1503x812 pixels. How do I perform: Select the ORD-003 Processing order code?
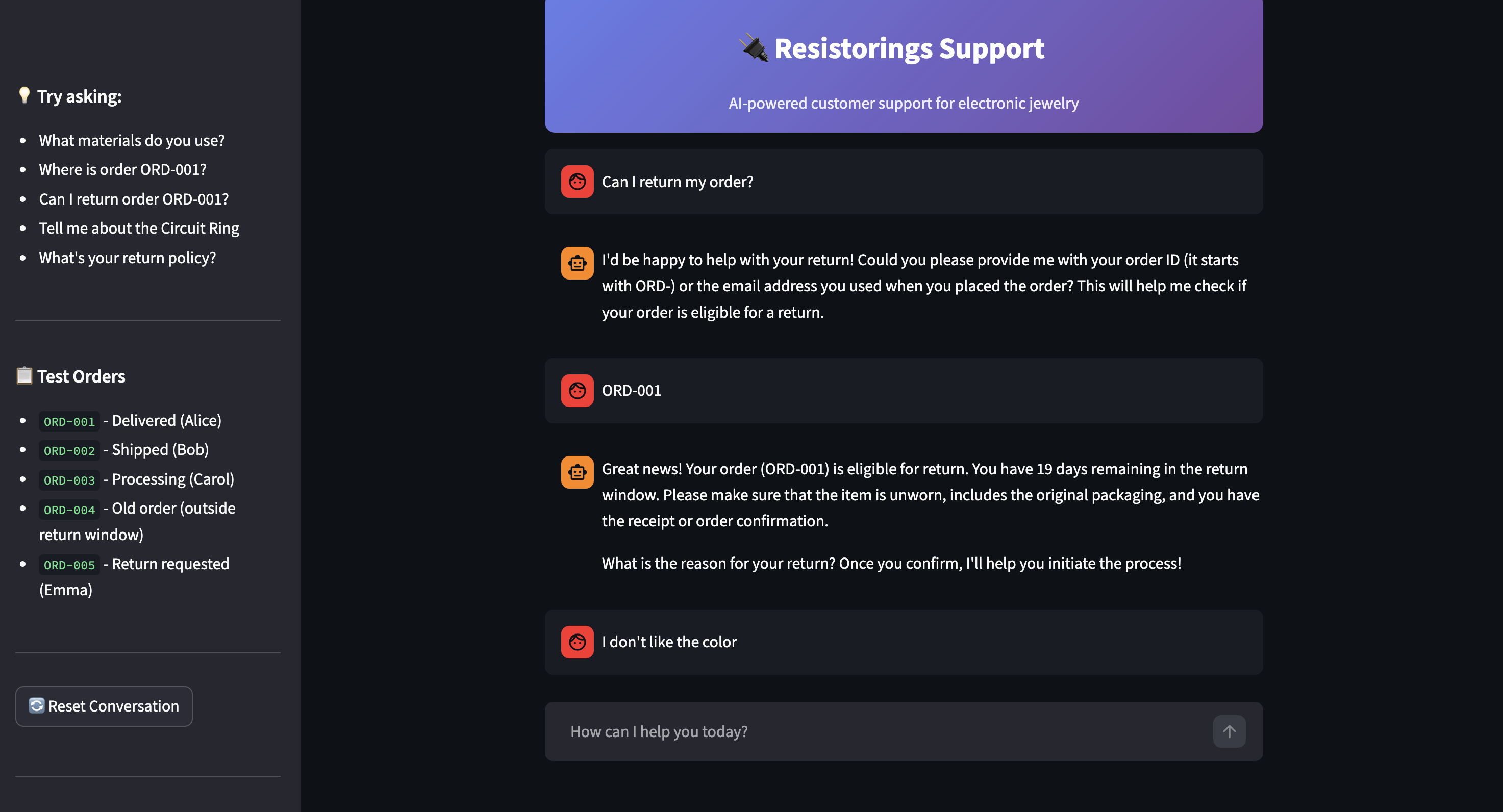tap(69, 480)
